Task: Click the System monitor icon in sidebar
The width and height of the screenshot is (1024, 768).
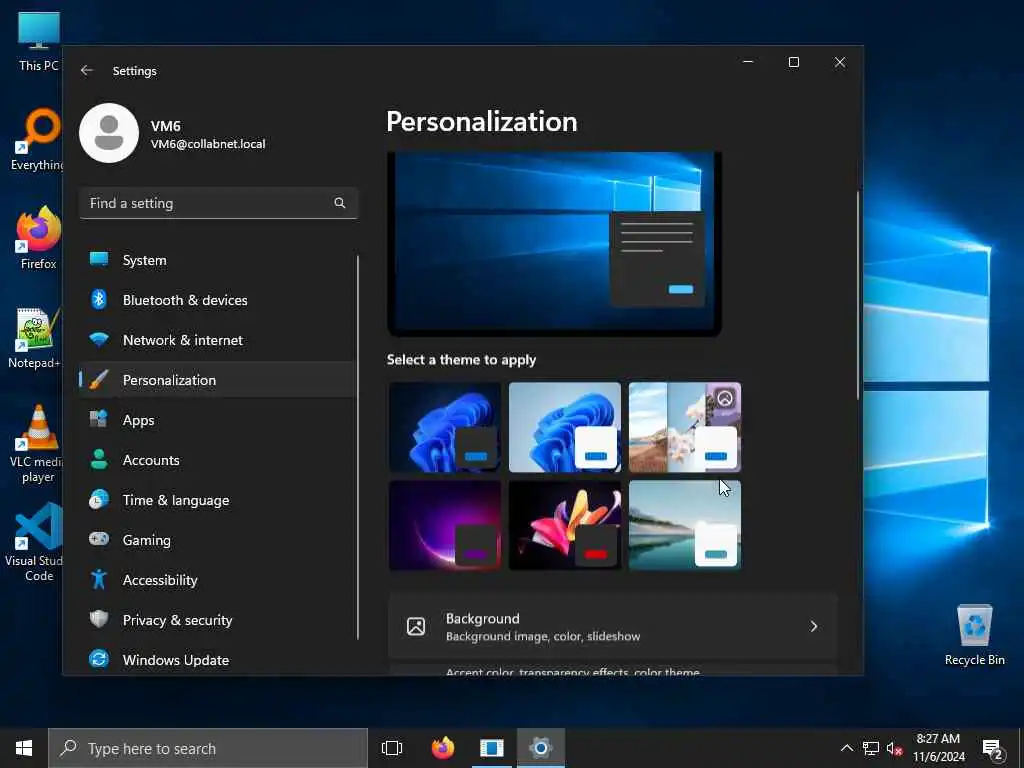Action: (x=99, y=259)
